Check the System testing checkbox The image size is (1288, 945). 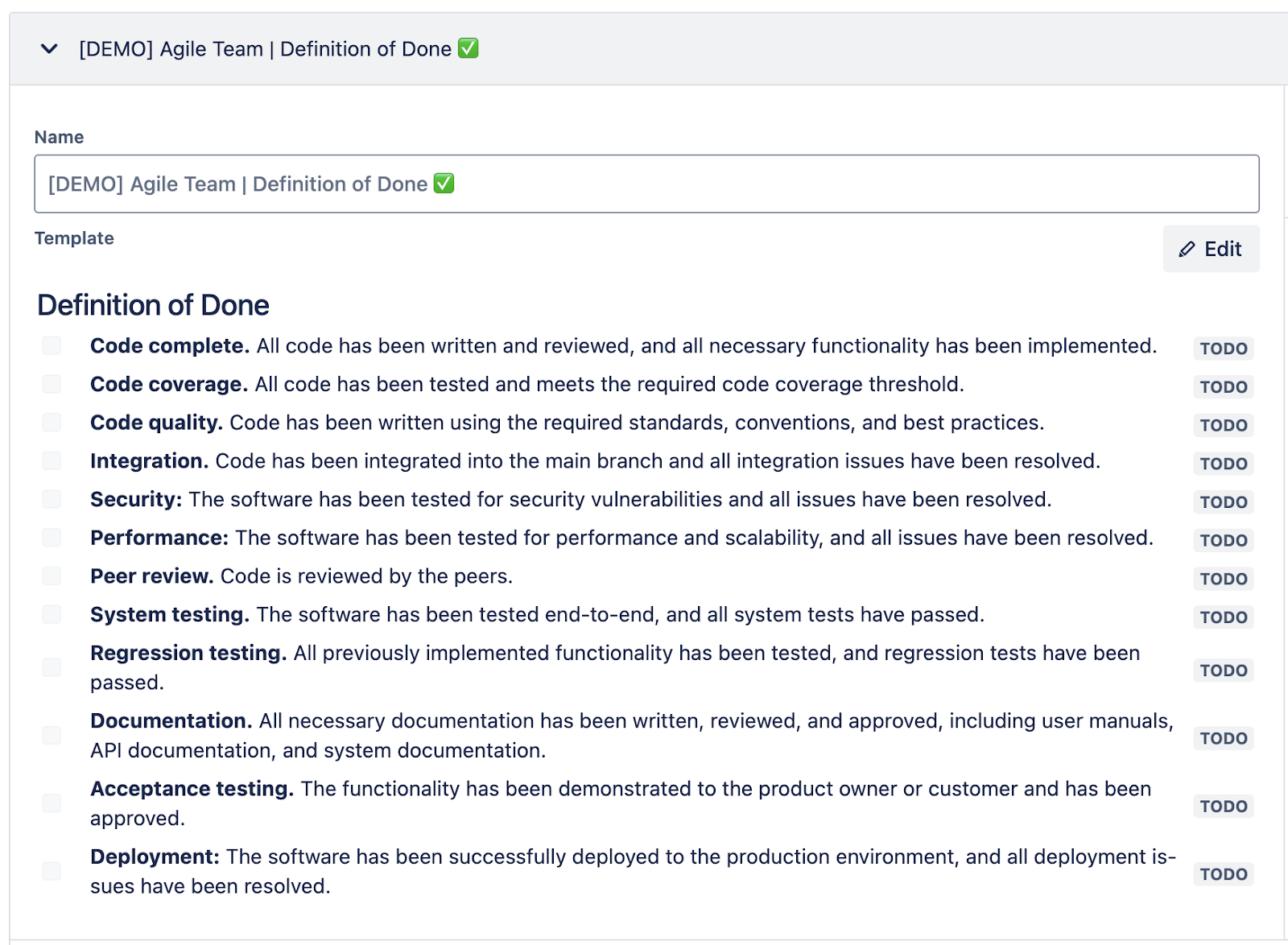point(52,614)
